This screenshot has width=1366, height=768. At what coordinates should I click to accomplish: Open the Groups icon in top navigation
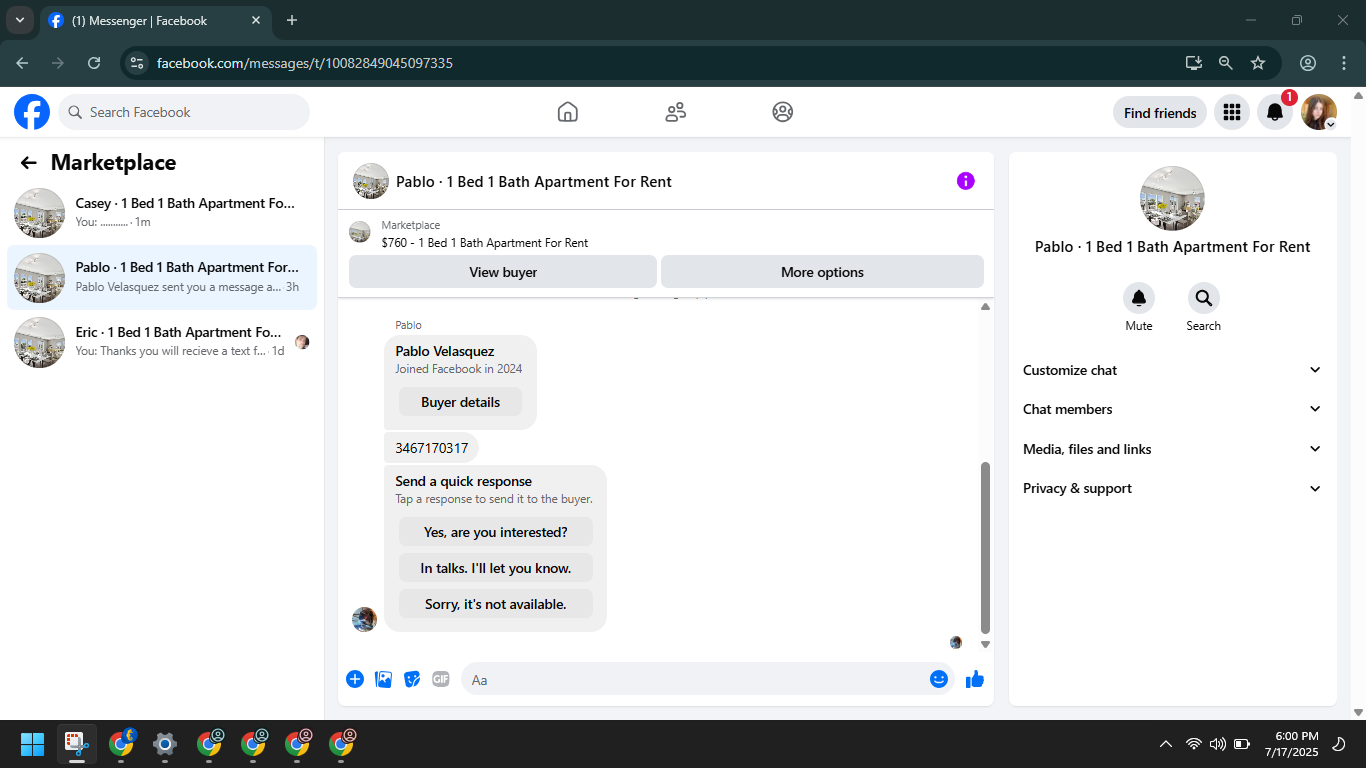click(x=783, y=112)
